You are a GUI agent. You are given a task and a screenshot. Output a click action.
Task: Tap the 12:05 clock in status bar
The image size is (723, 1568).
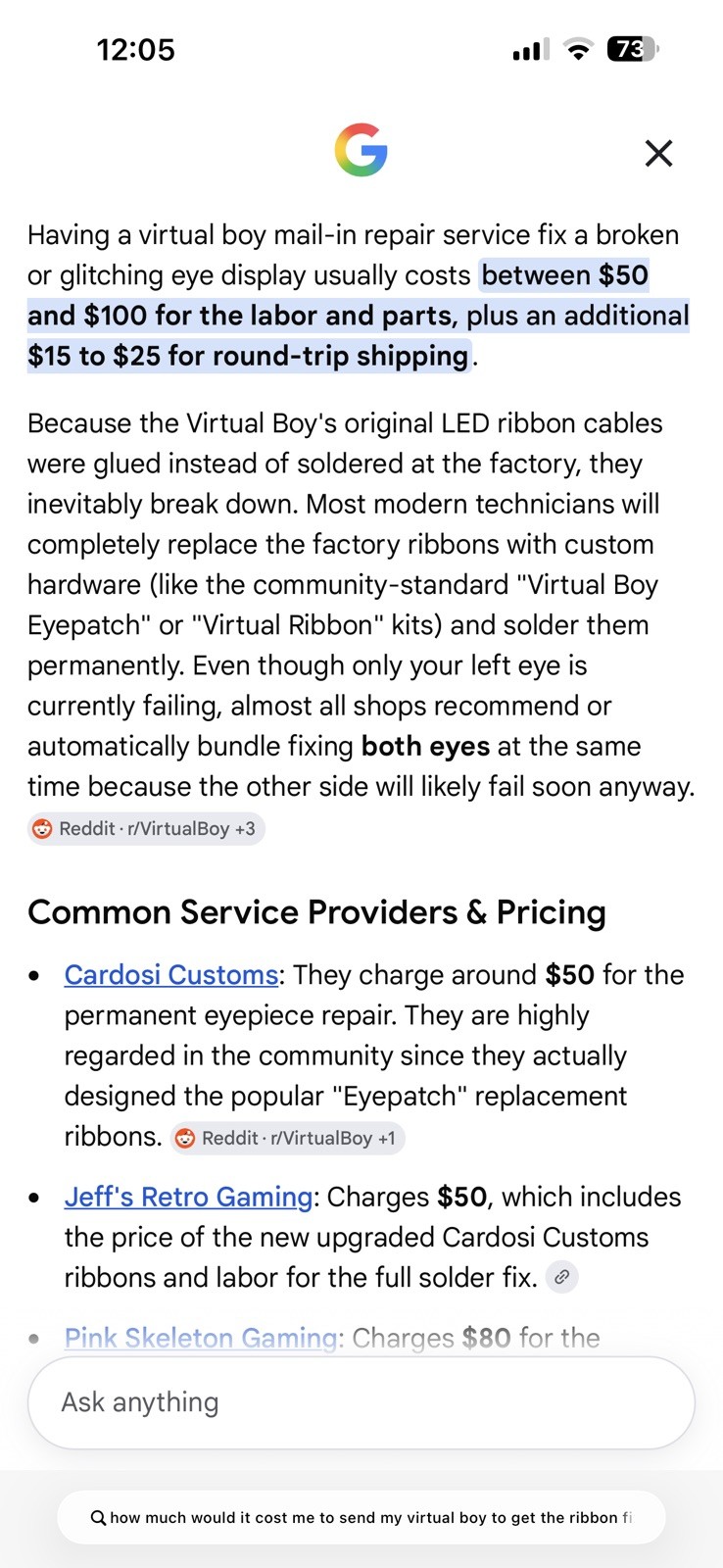click(136, 50)
